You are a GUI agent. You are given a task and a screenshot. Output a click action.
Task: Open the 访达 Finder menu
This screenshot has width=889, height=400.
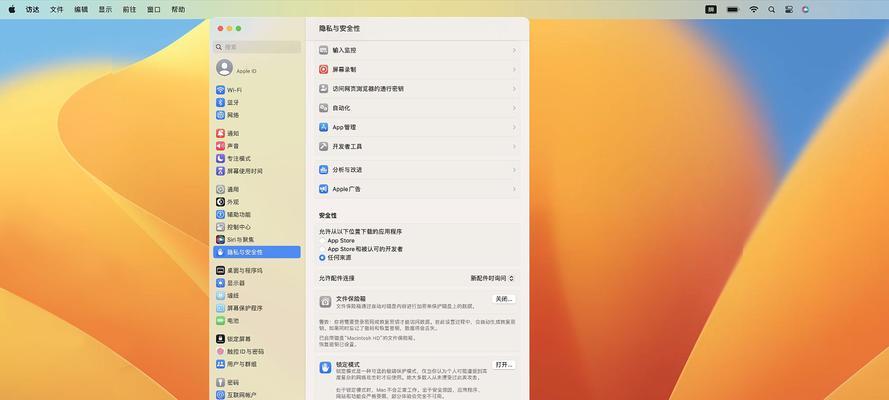coord(32,10)
